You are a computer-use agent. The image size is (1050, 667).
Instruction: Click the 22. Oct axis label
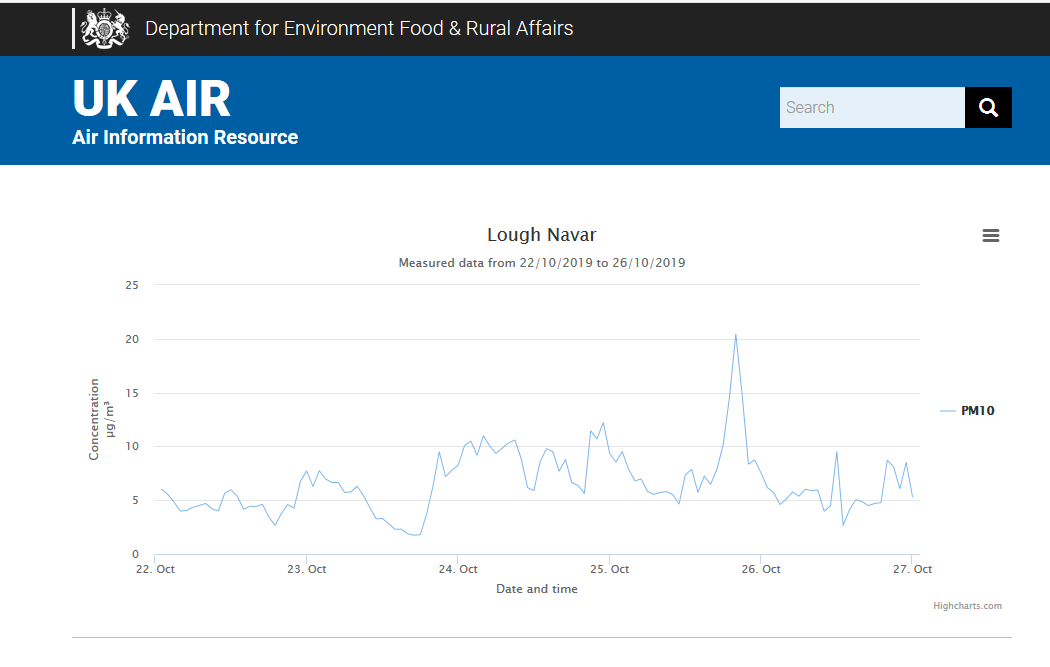[155, 569]
